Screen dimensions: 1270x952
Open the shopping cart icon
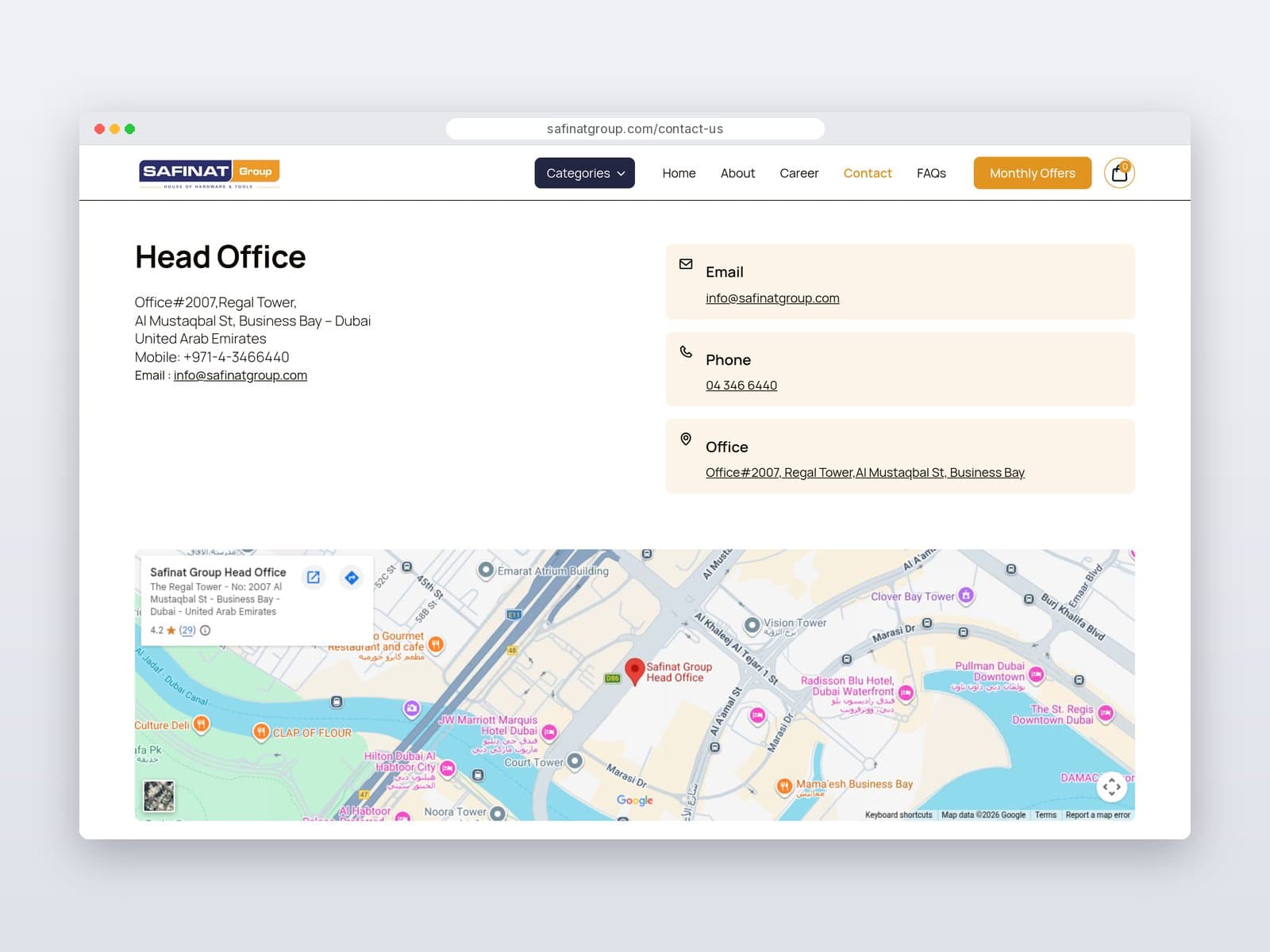pyautogui.click(x=1119, y=173)
